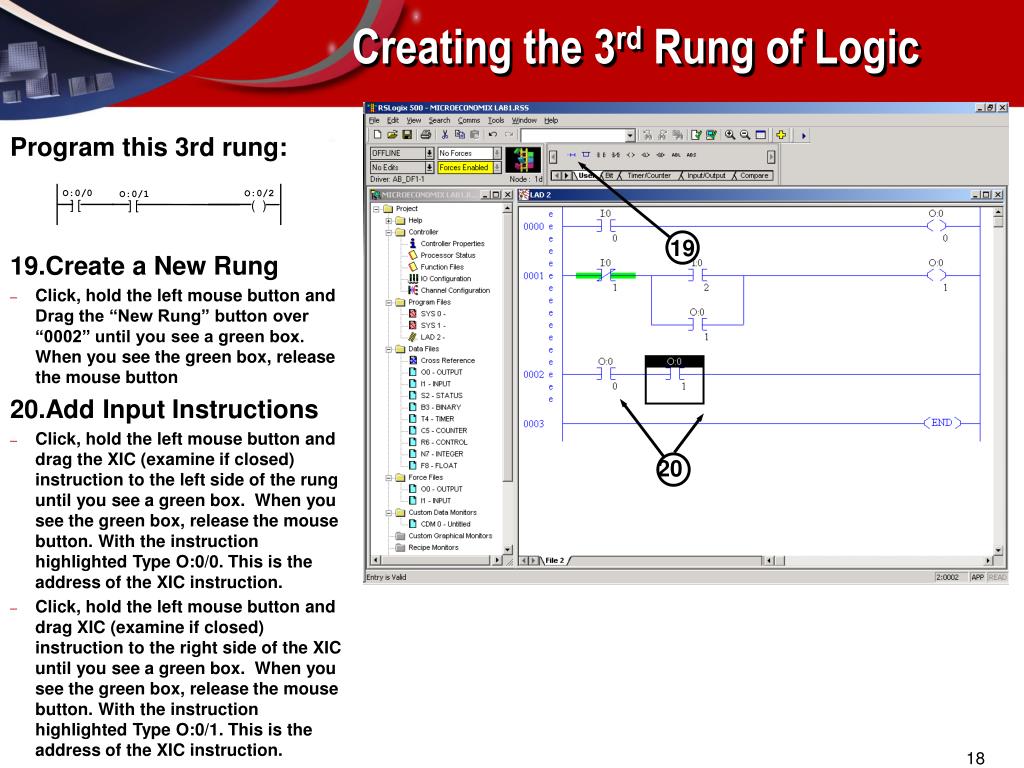Click the Save floppy disk icon
This screenshot has width=1024, height=768.
click(x=407, y=135)
